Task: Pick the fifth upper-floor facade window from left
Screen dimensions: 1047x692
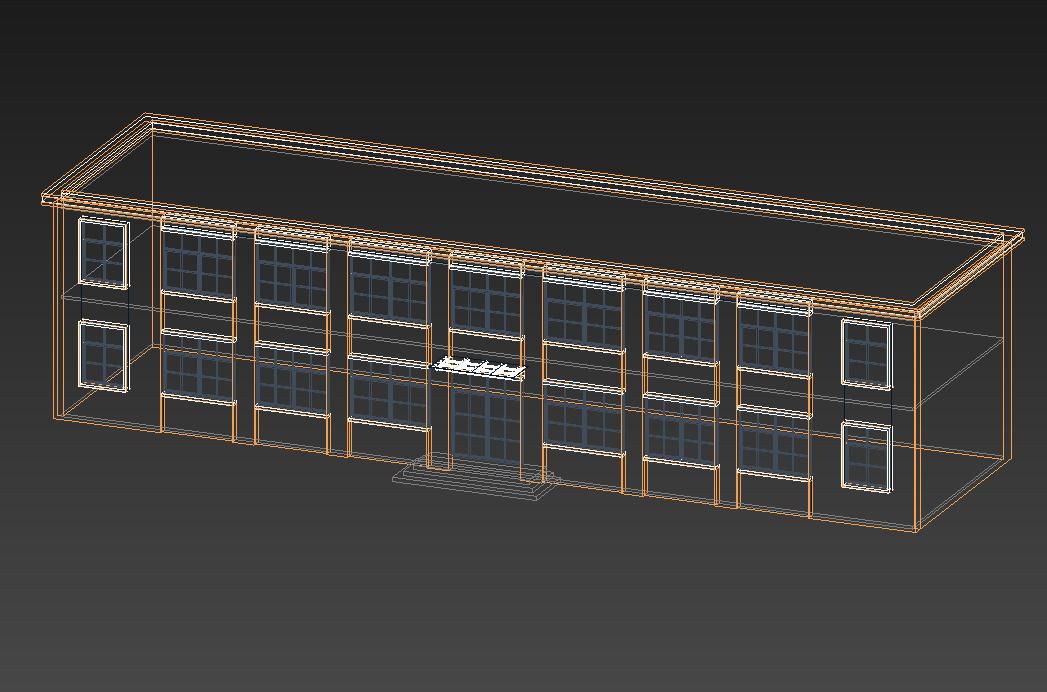Action: [x=583, y=311]
